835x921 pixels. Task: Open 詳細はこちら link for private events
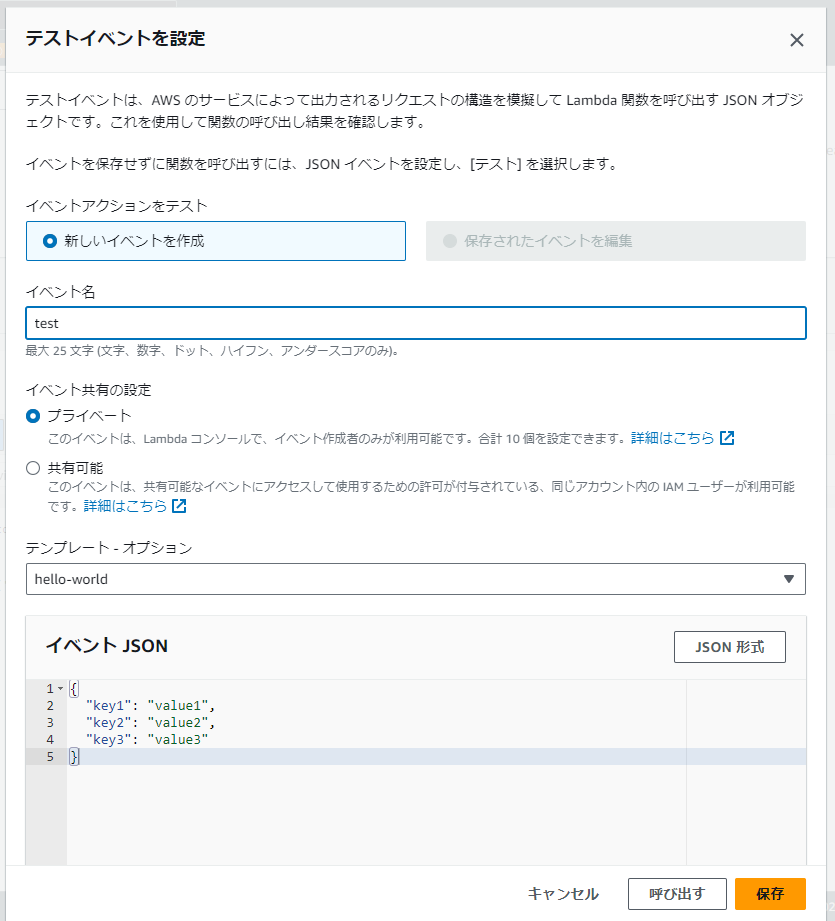point(672,438)
